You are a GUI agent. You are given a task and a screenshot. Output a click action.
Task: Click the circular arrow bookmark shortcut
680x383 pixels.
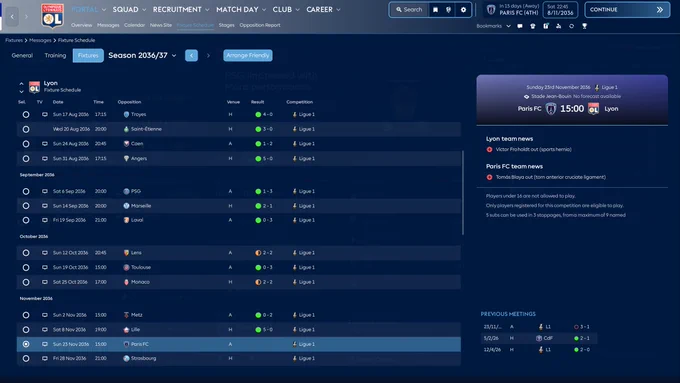(x=572, y=26)
